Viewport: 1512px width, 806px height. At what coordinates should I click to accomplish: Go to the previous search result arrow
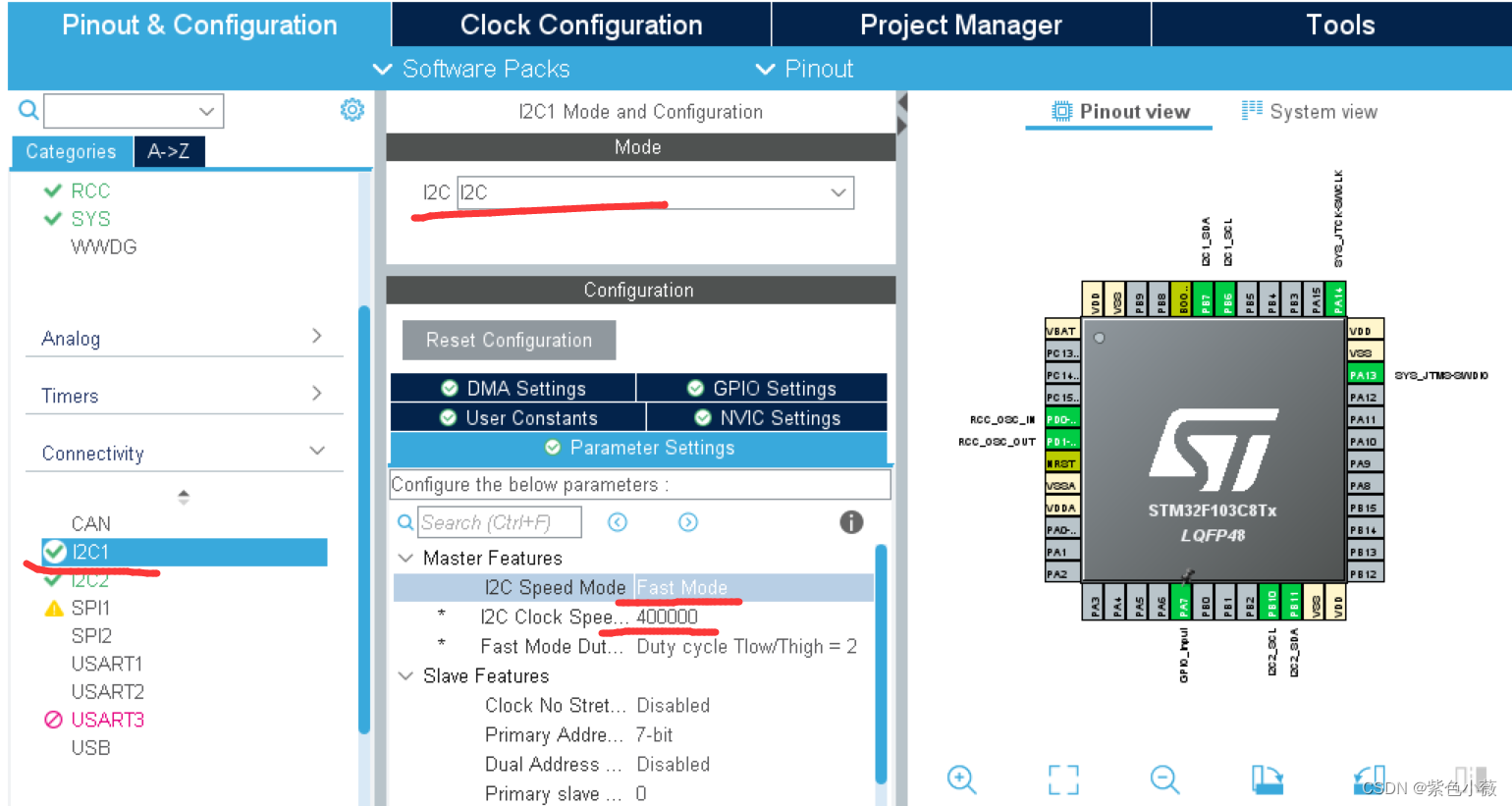618,522
